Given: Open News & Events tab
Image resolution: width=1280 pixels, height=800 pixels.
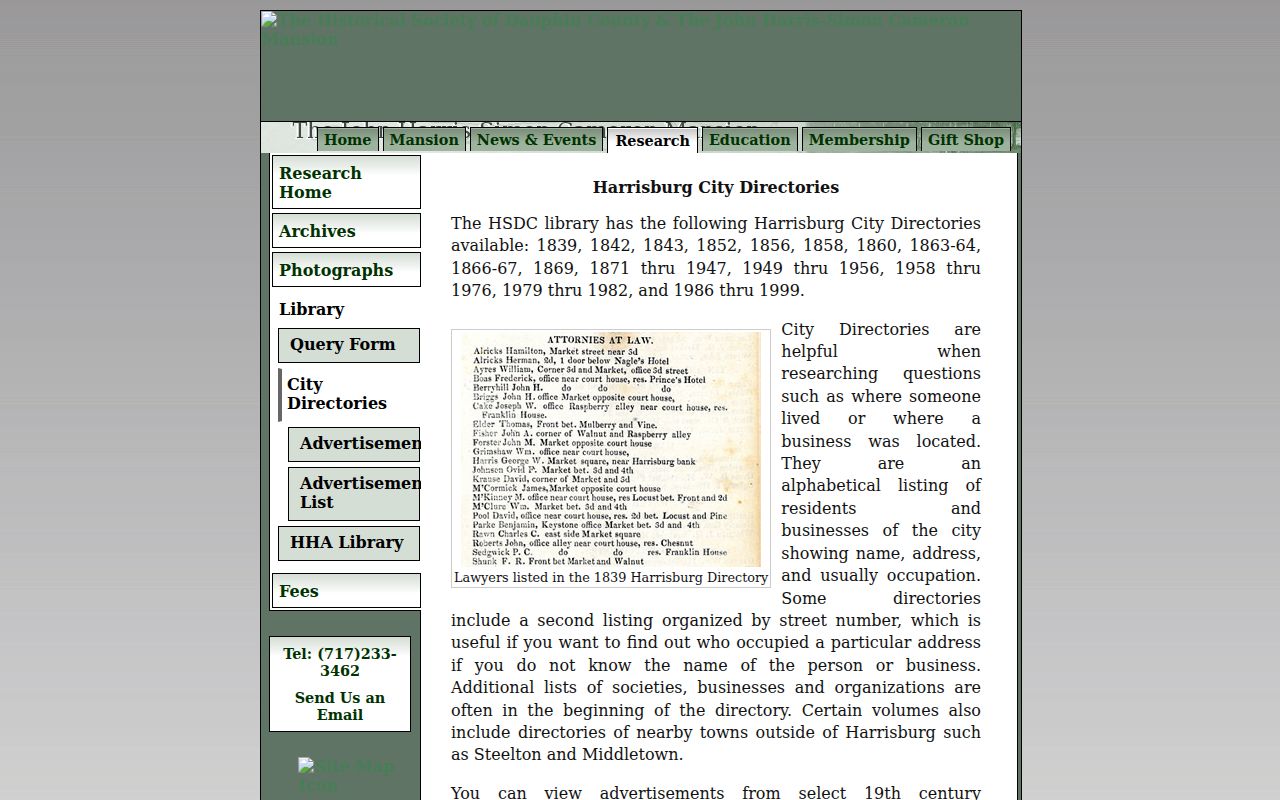Looking at the screenshot, I should click(x=536, y=140).
